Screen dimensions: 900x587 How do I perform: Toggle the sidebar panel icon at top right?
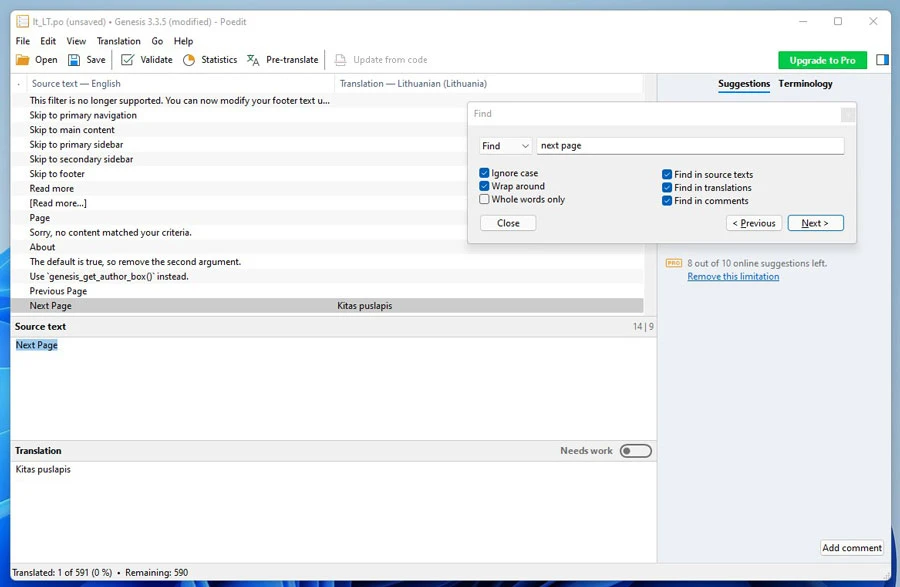pyautogui.click(x=882, y=59)
